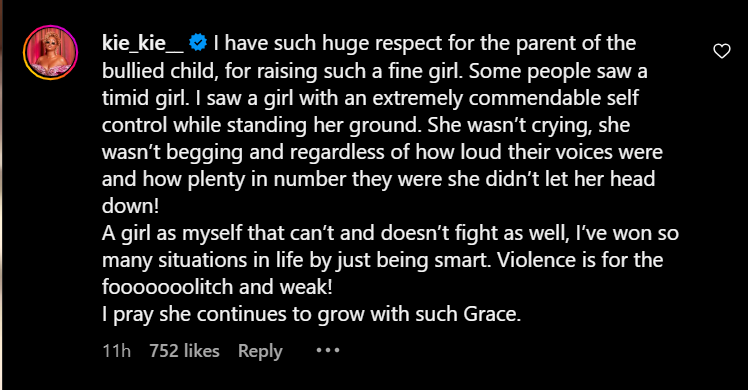Open the three-dot more options menu
748x390 pixels.
pyautogui.click(x=328, y=350)
